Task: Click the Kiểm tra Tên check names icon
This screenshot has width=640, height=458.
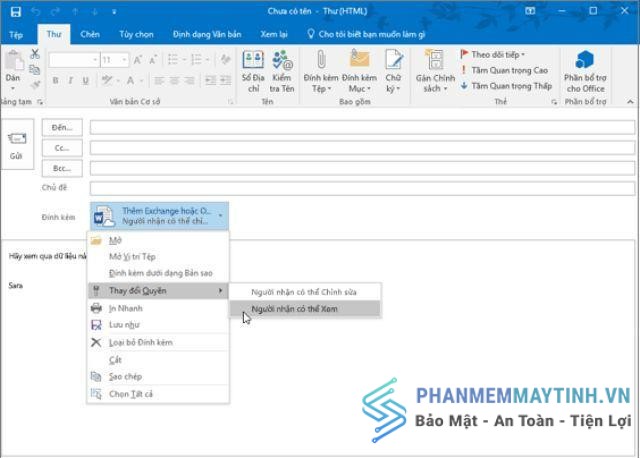Action: click(x=282, y=71)
